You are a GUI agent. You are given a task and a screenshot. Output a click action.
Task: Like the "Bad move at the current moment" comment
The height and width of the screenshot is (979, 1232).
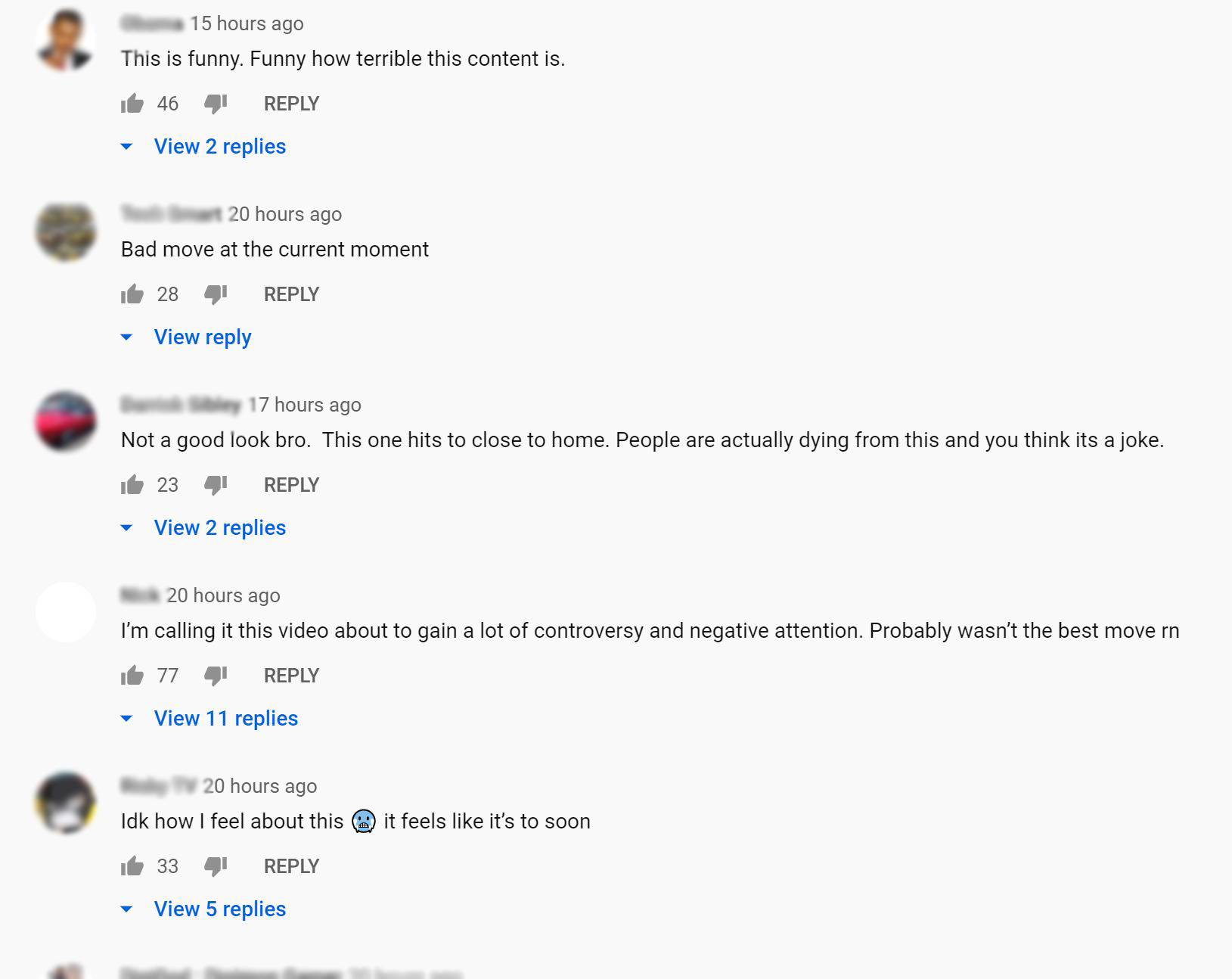click(x=132, y=294)
